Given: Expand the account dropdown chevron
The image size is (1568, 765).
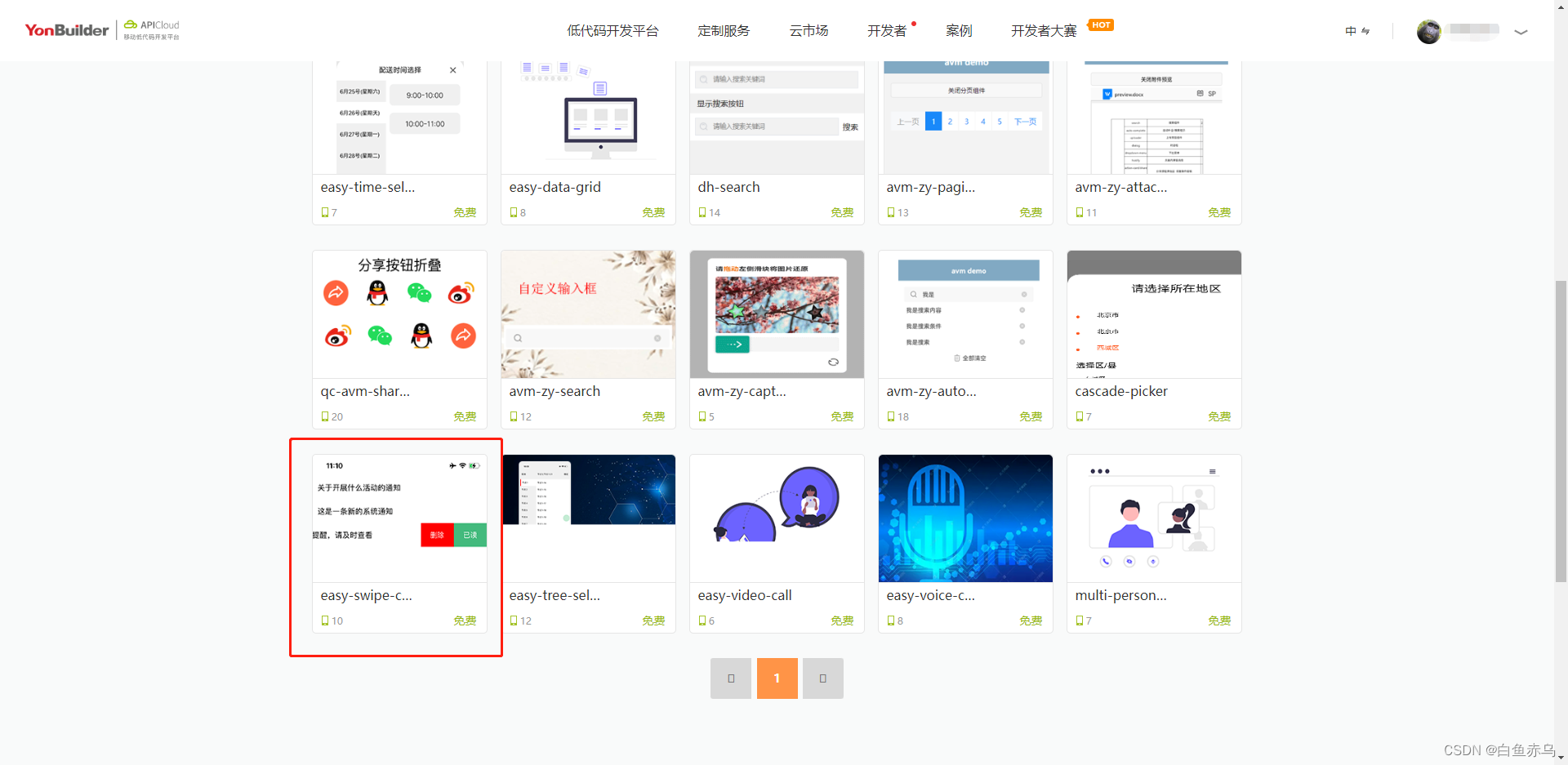Looking at the screenshot, I should (1521, 32).
